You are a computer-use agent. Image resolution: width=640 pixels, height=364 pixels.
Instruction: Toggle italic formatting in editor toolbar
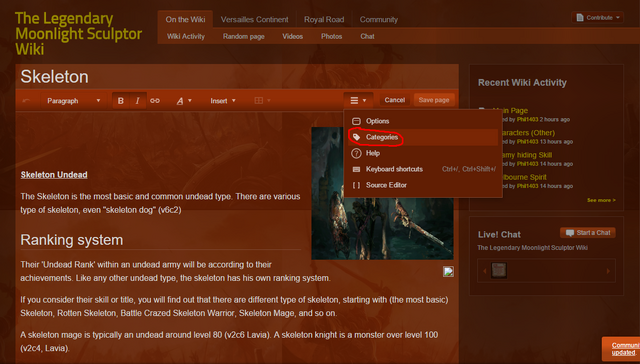(x=138, y=101)
